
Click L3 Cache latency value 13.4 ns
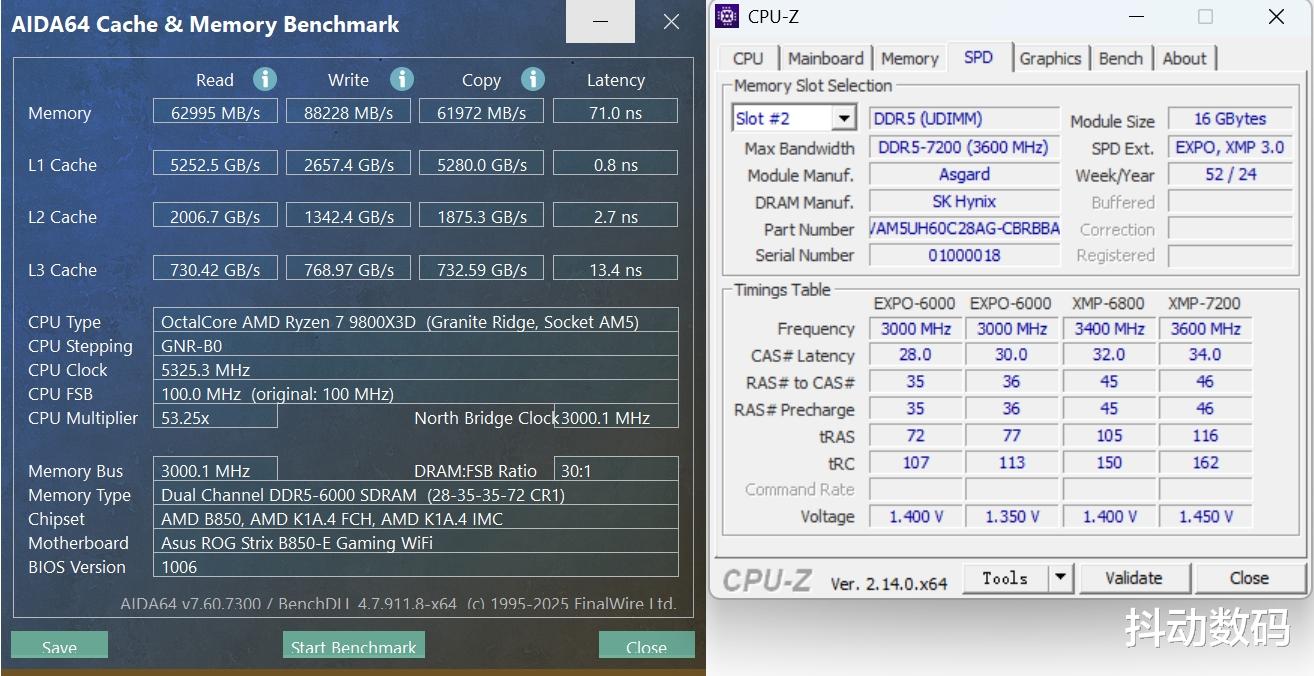[615, 269]
